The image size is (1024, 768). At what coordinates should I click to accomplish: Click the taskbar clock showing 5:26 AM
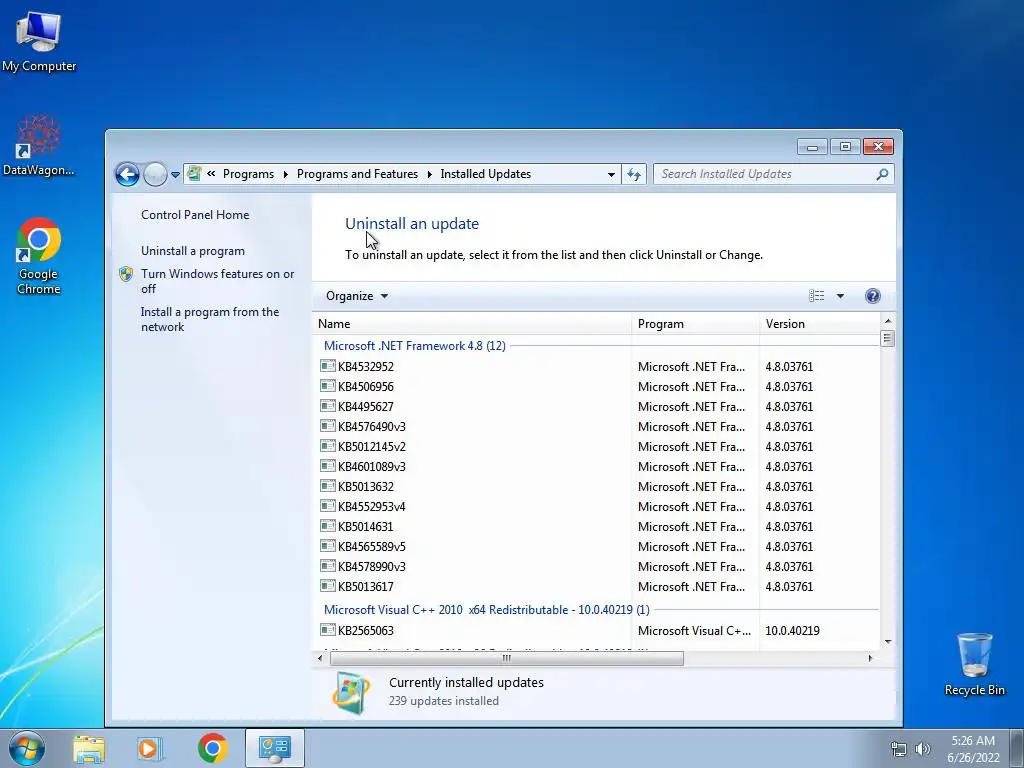(973, 749)
